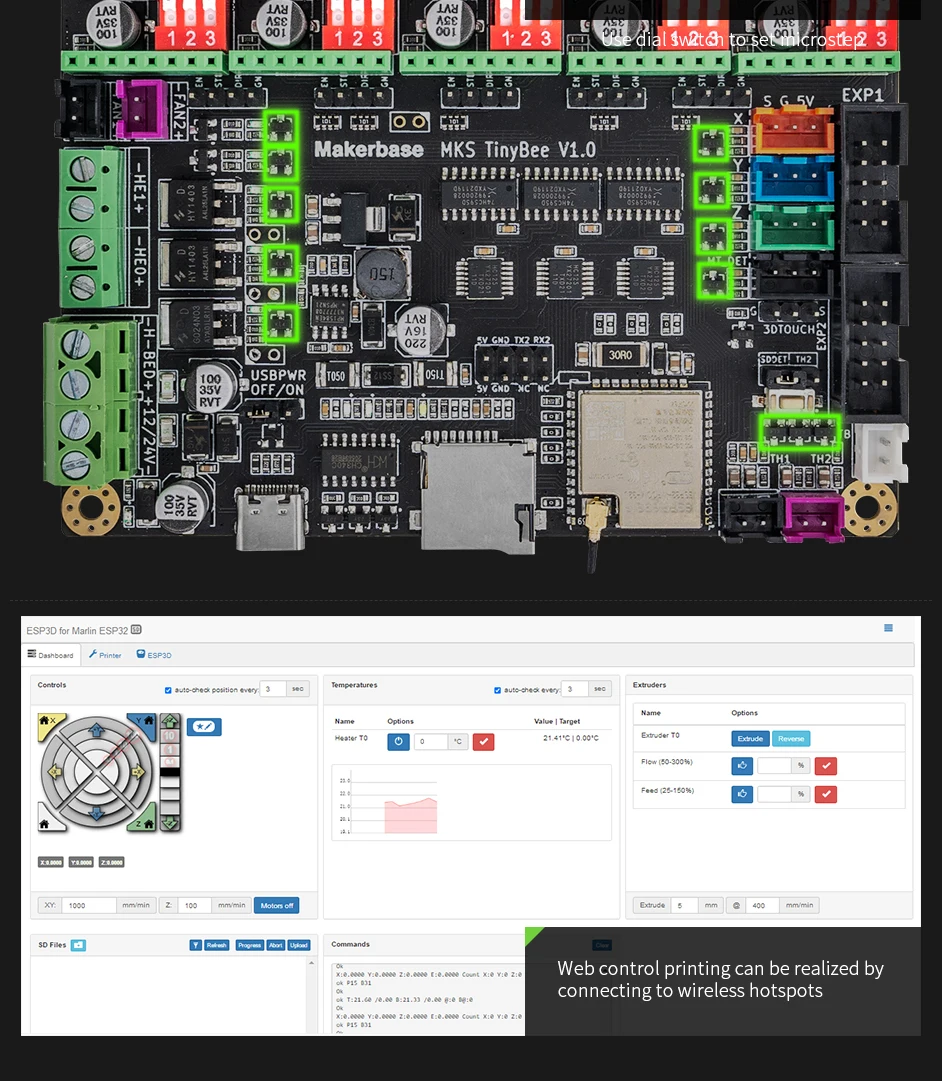Raise Z axis with the up arrow
Viewport: 942px width, 1081px height.
pyautogui.click(x=170, y=723)
